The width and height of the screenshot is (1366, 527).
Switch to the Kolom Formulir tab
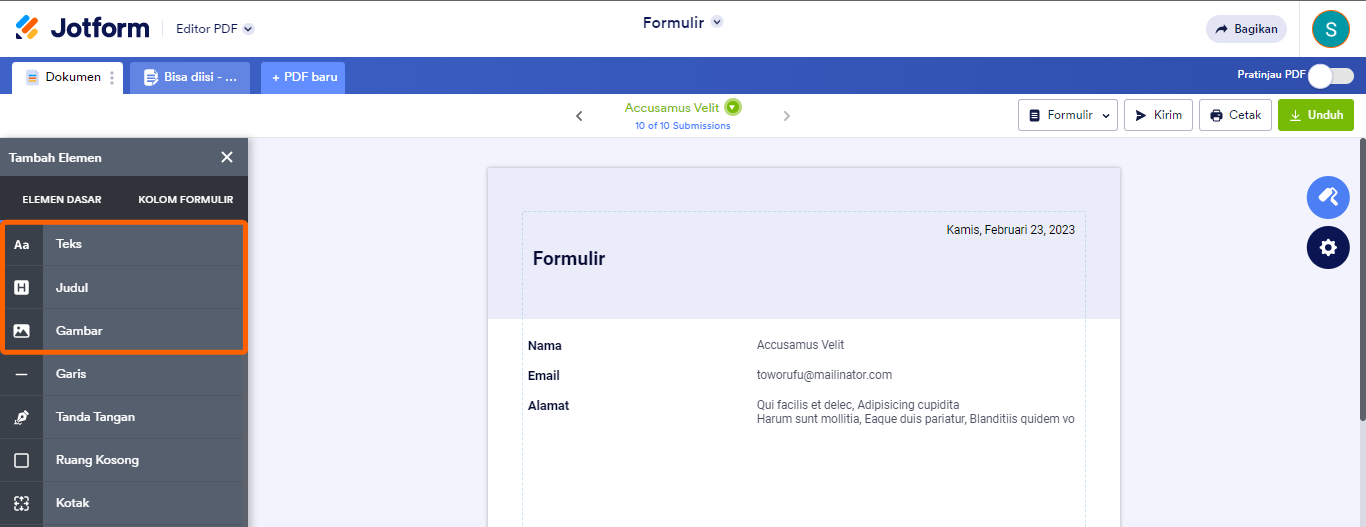185,200
